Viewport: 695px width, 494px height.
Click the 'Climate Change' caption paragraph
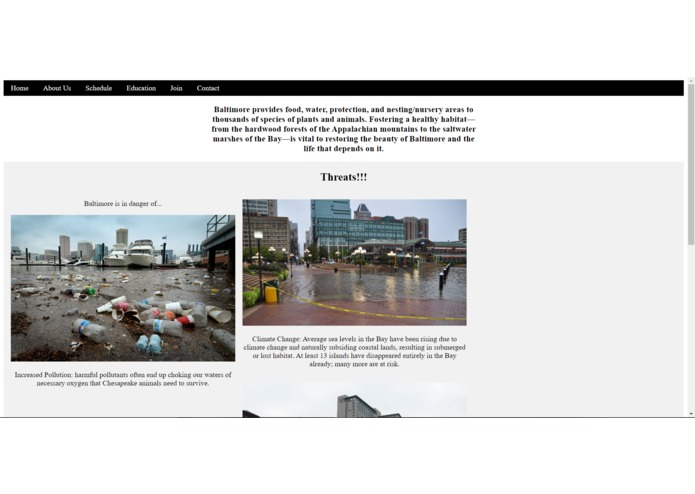coord(354,351)
